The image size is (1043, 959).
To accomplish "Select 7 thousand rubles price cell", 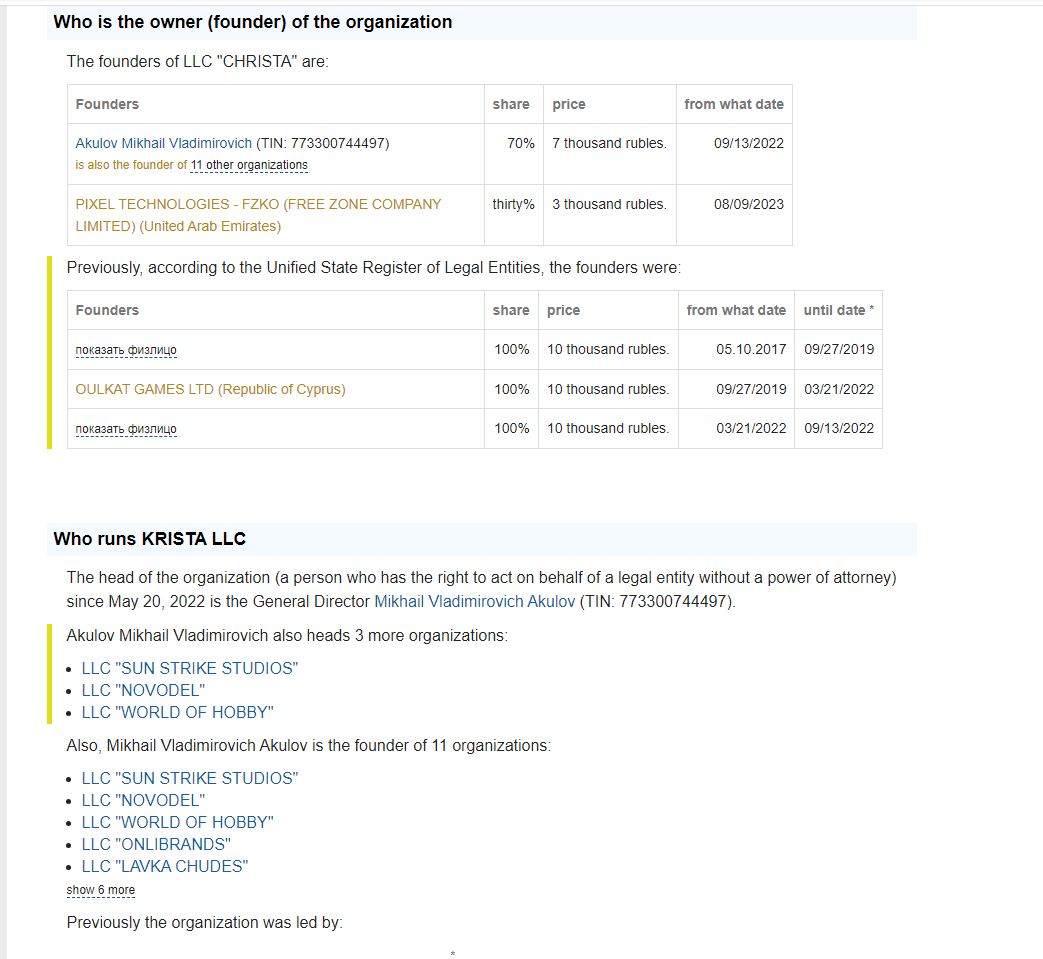I will [610, 154].
